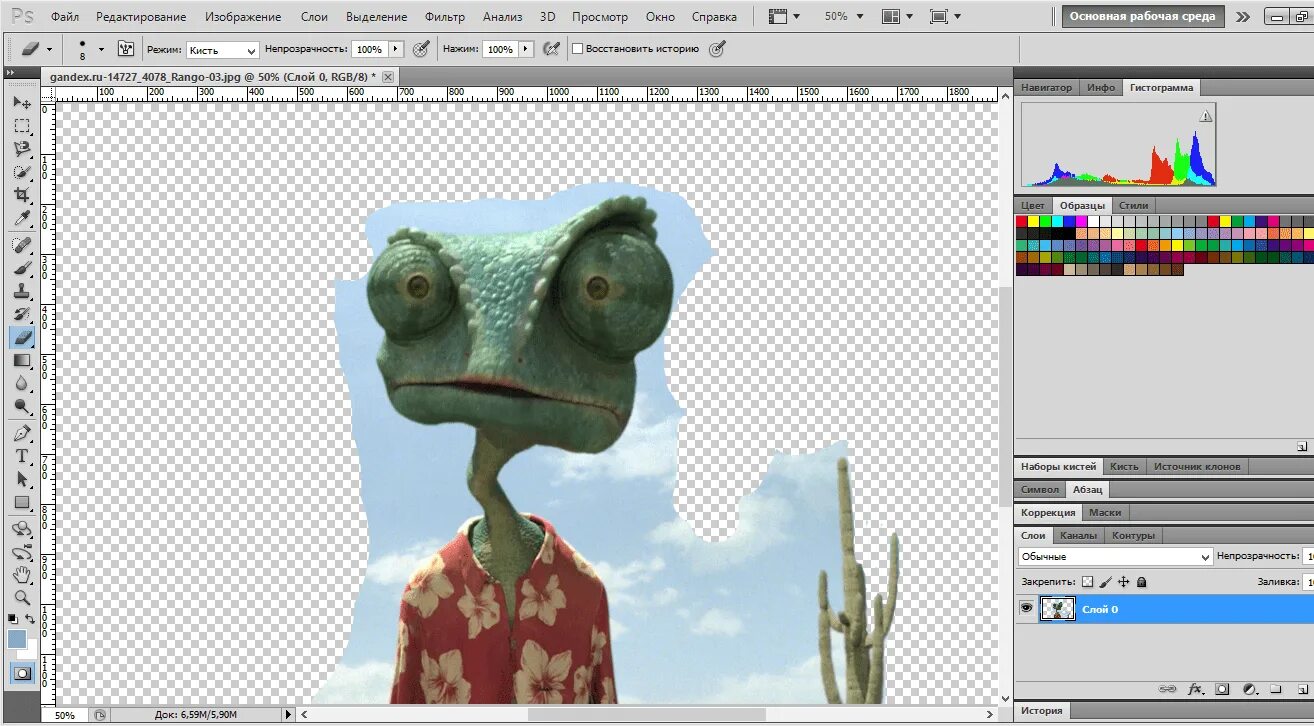Select the Path Selection tool
This screenshot has height=726, width=1314.
coord(22,479)
